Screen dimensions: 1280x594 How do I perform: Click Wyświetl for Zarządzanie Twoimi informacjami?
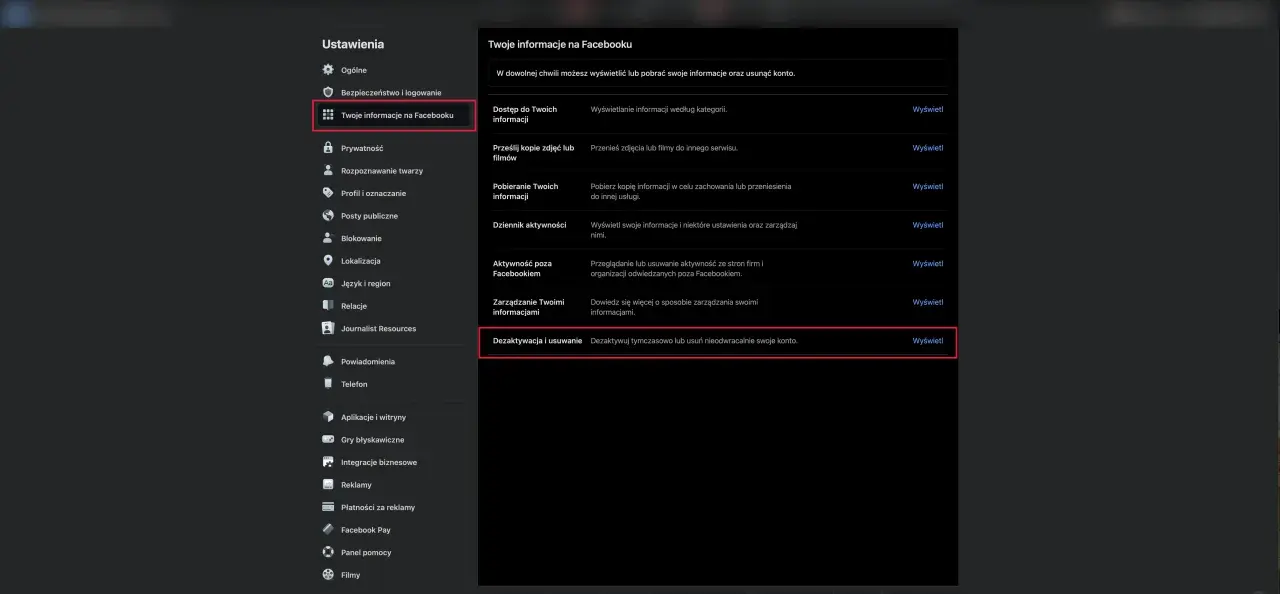(x=928, y=302)
